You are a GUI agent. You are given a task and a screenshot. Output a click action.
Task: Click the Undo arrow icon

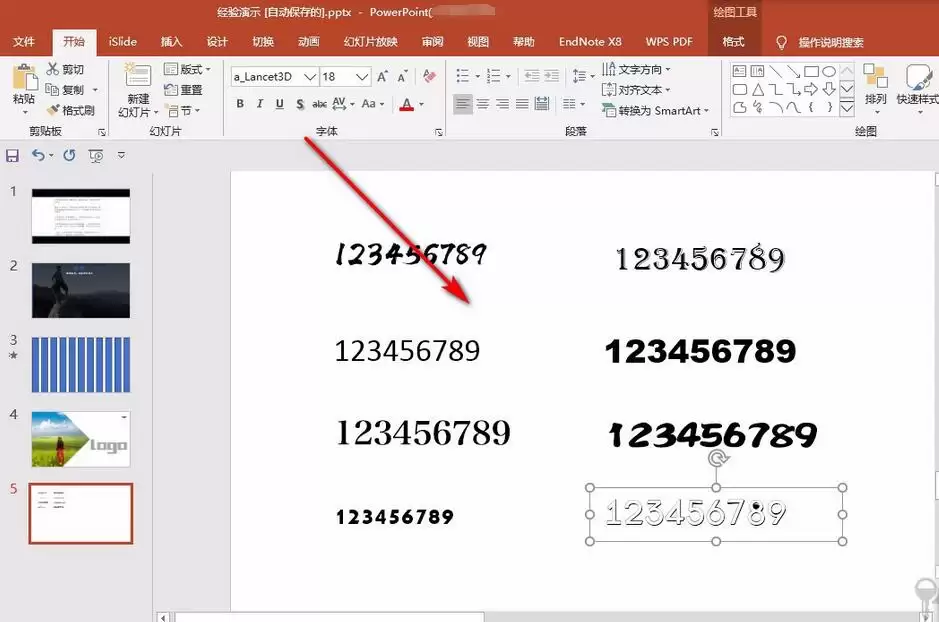38,155
